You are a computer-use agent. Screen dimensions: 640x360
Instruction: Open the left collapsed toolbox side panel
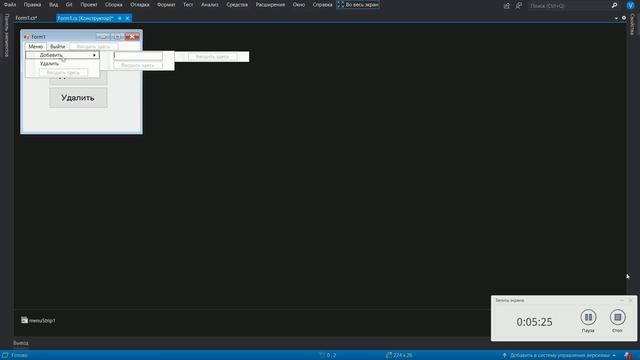click(x=7, y=36)
